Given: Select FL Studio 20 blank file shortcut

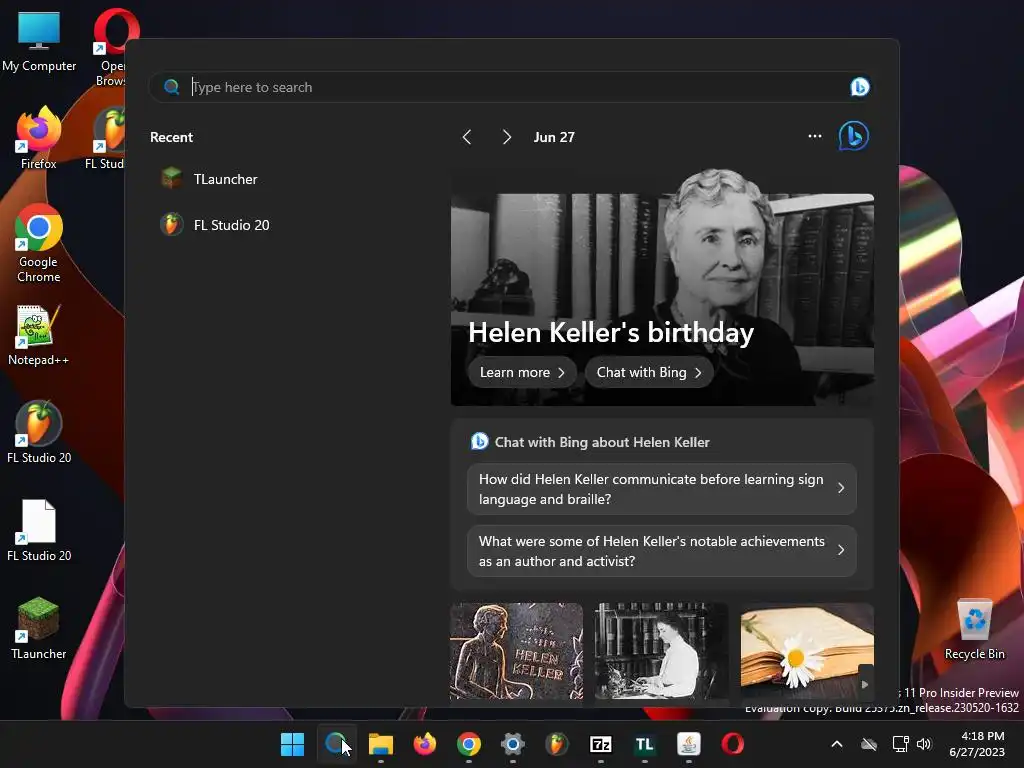Looking at the screenshot, I should (39, 530).
